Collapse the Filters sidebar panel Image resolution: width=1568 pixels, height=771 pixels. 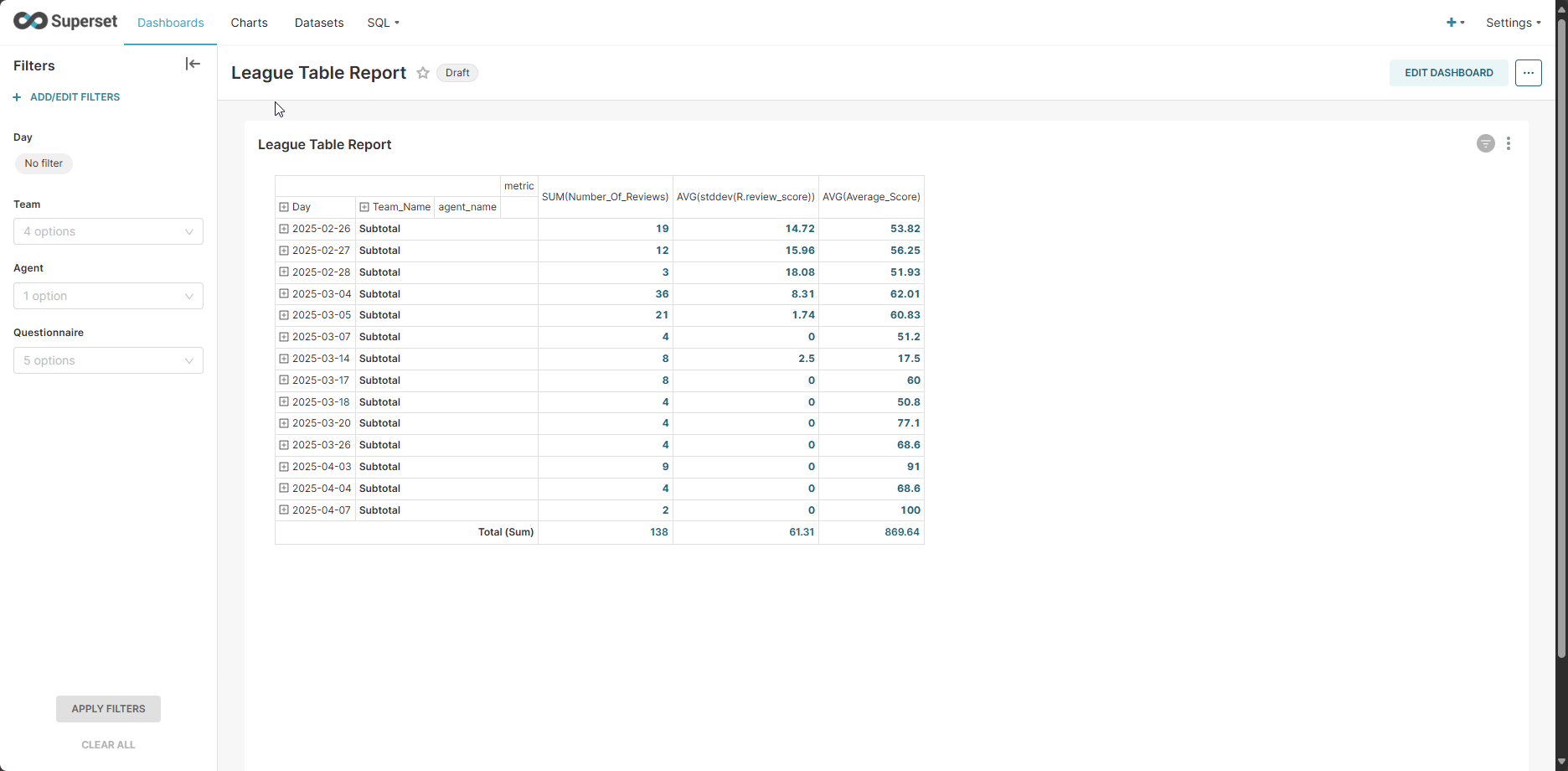193,64
